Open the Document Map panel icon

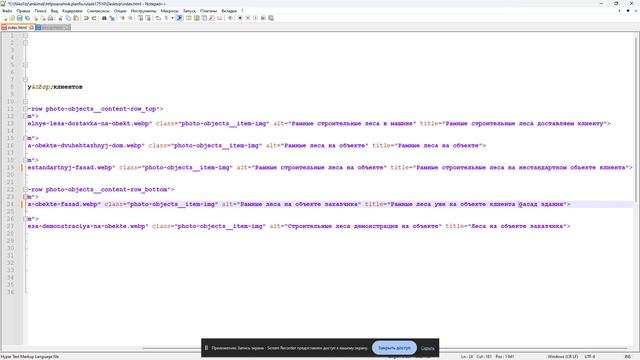(x=196, y=18)
